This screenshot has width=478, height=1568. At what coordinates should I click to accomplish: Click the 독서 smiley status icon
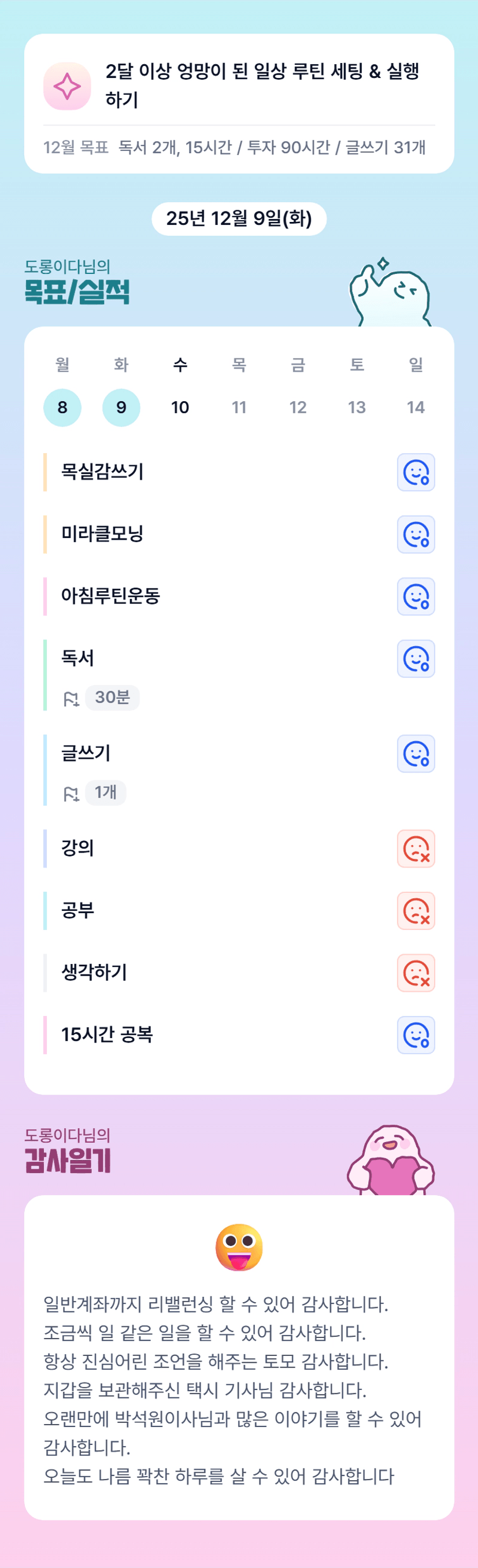click(x=416, y=659)
